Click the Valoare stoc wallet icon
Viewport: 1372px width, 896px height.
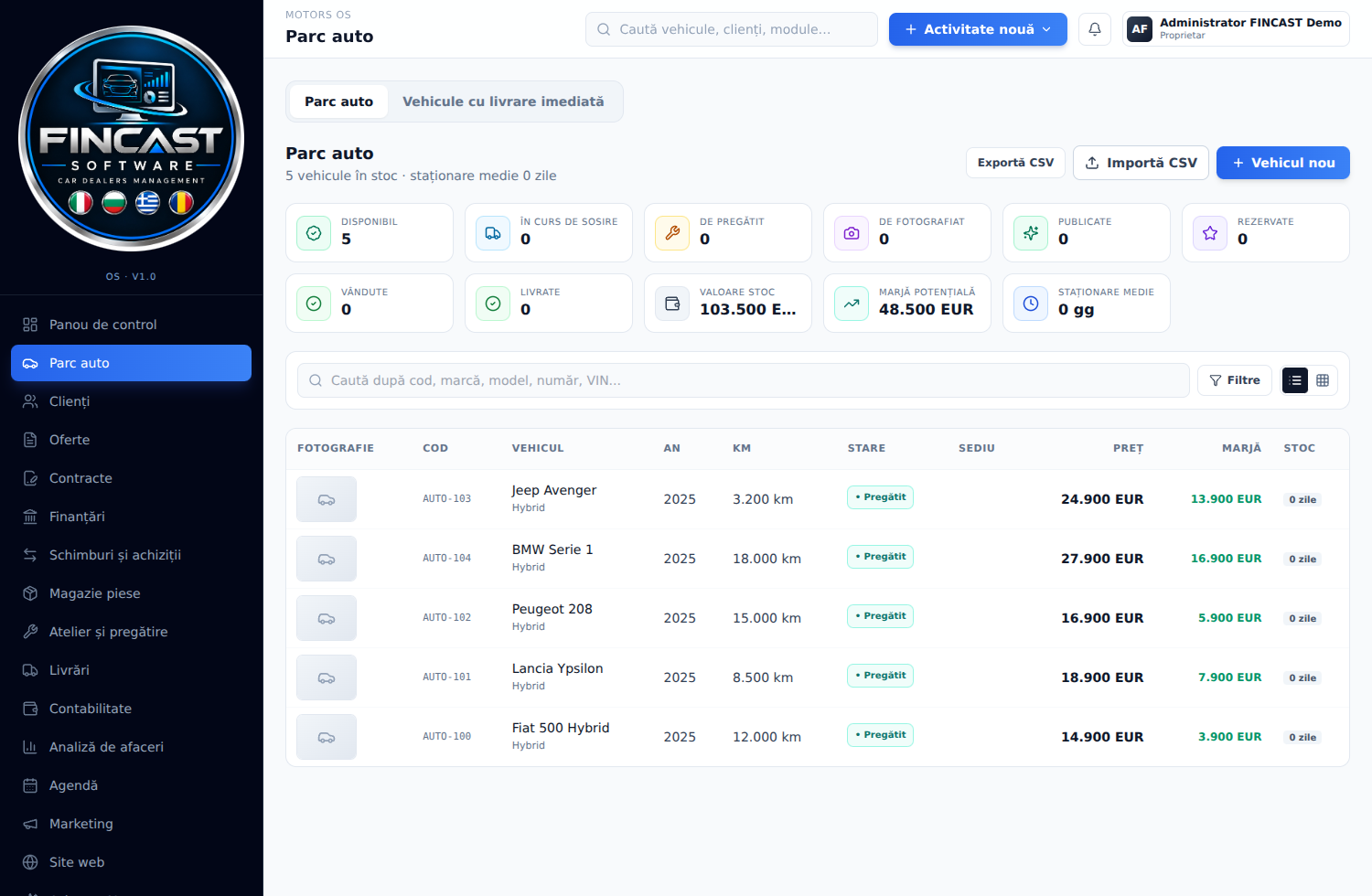[672, 304]
